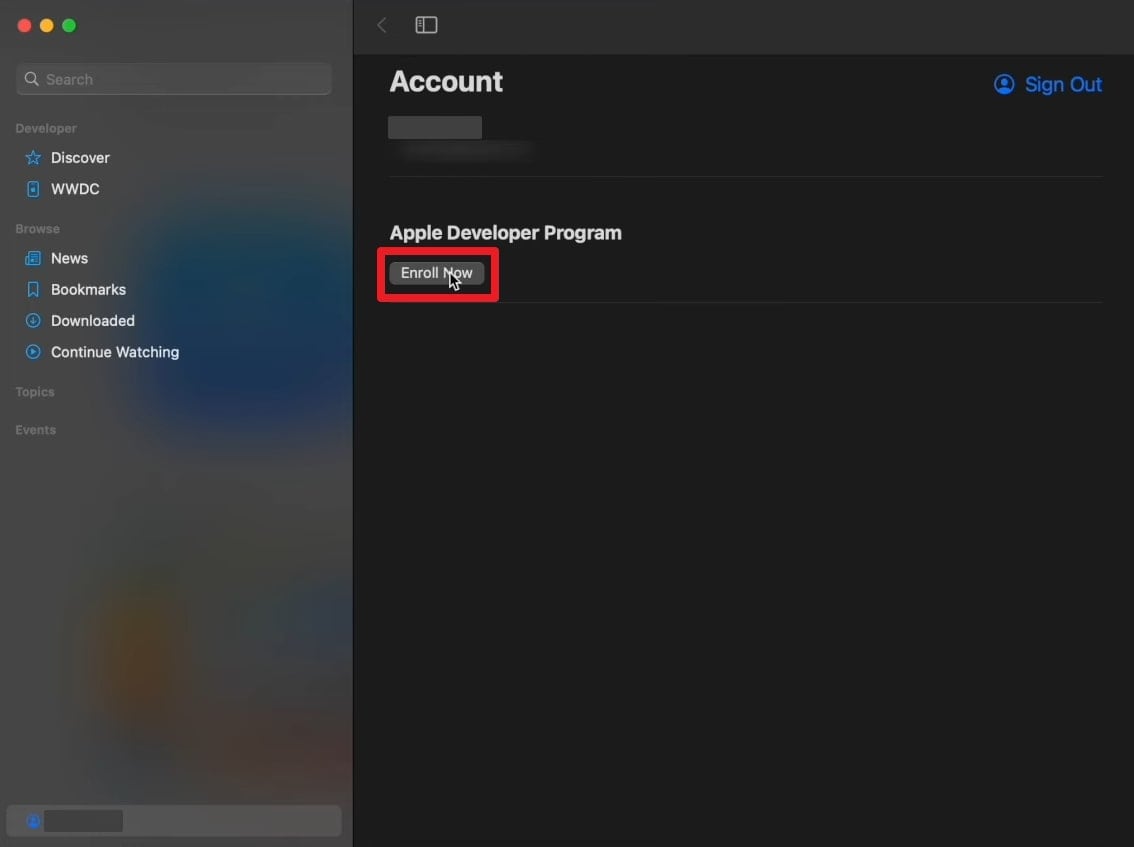Viewport: 1134px width, 847px height.
Task: Click the Bookmarks ribbon icon
Action: [x=33, y=289]
